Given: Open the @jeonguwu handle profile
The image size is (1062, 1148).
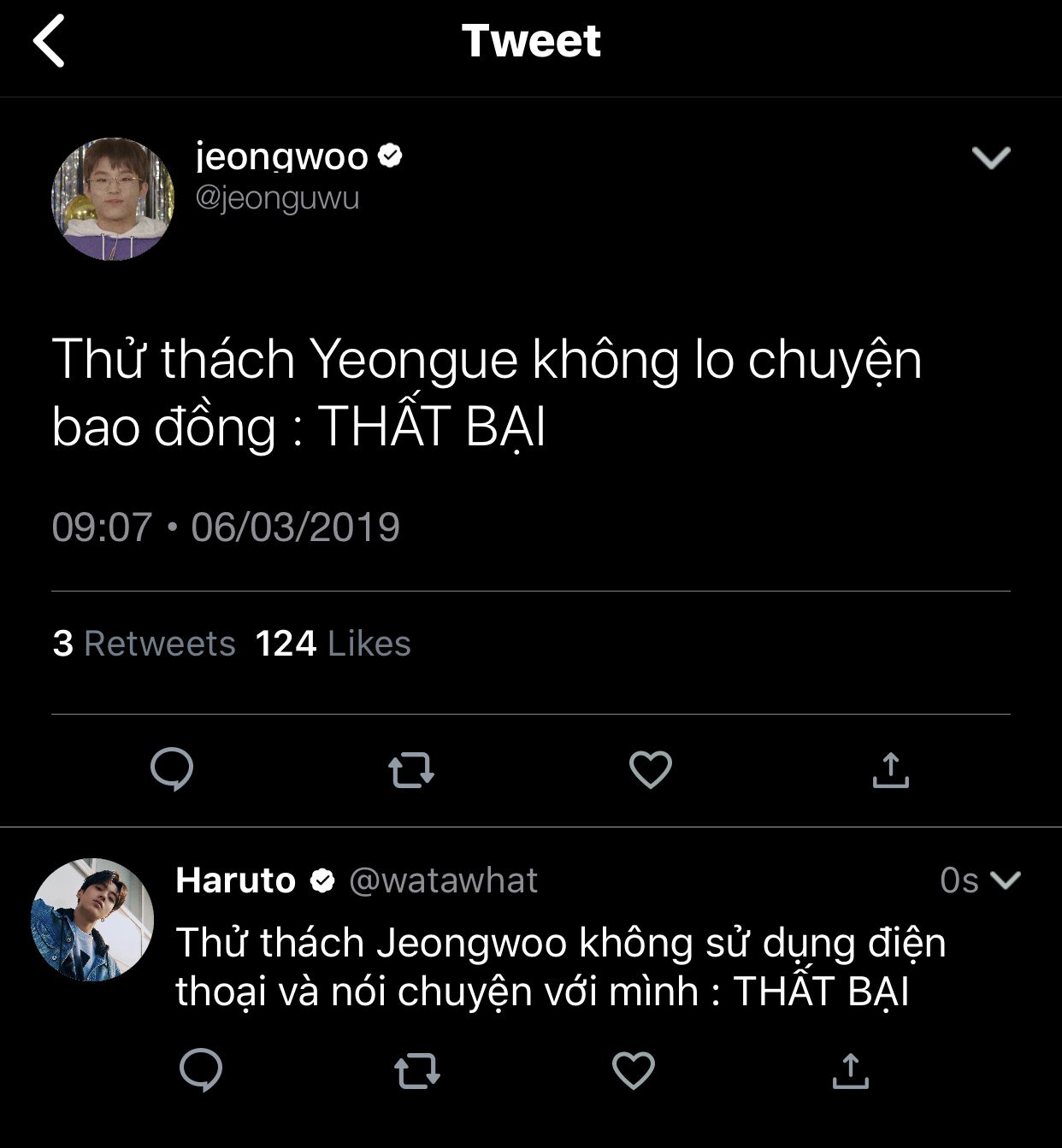Looking at the screenshot, I should click(277, 198).
